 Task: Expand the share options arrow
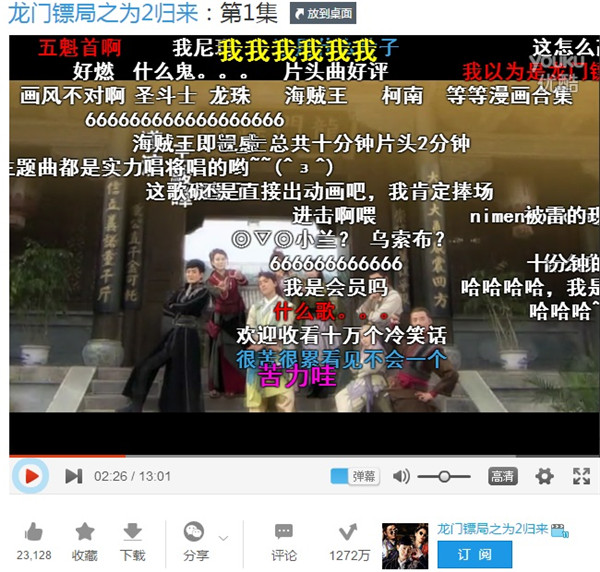pos(223,538)
